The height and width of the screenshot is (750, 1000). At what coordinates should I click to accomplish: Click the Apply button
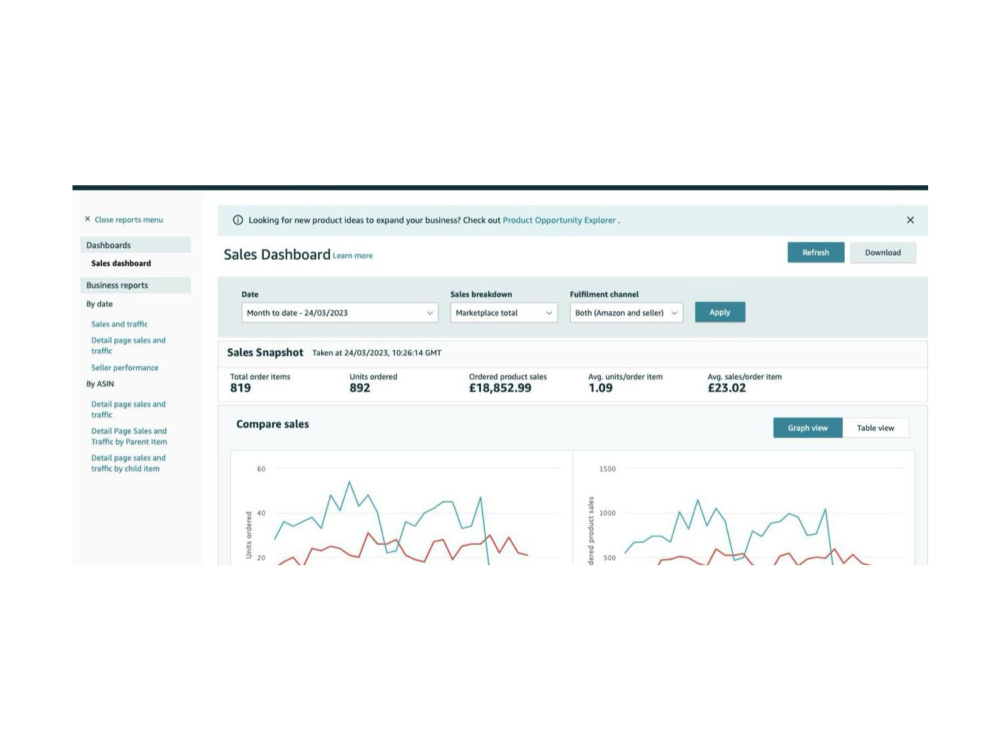(x=720, y=312)
